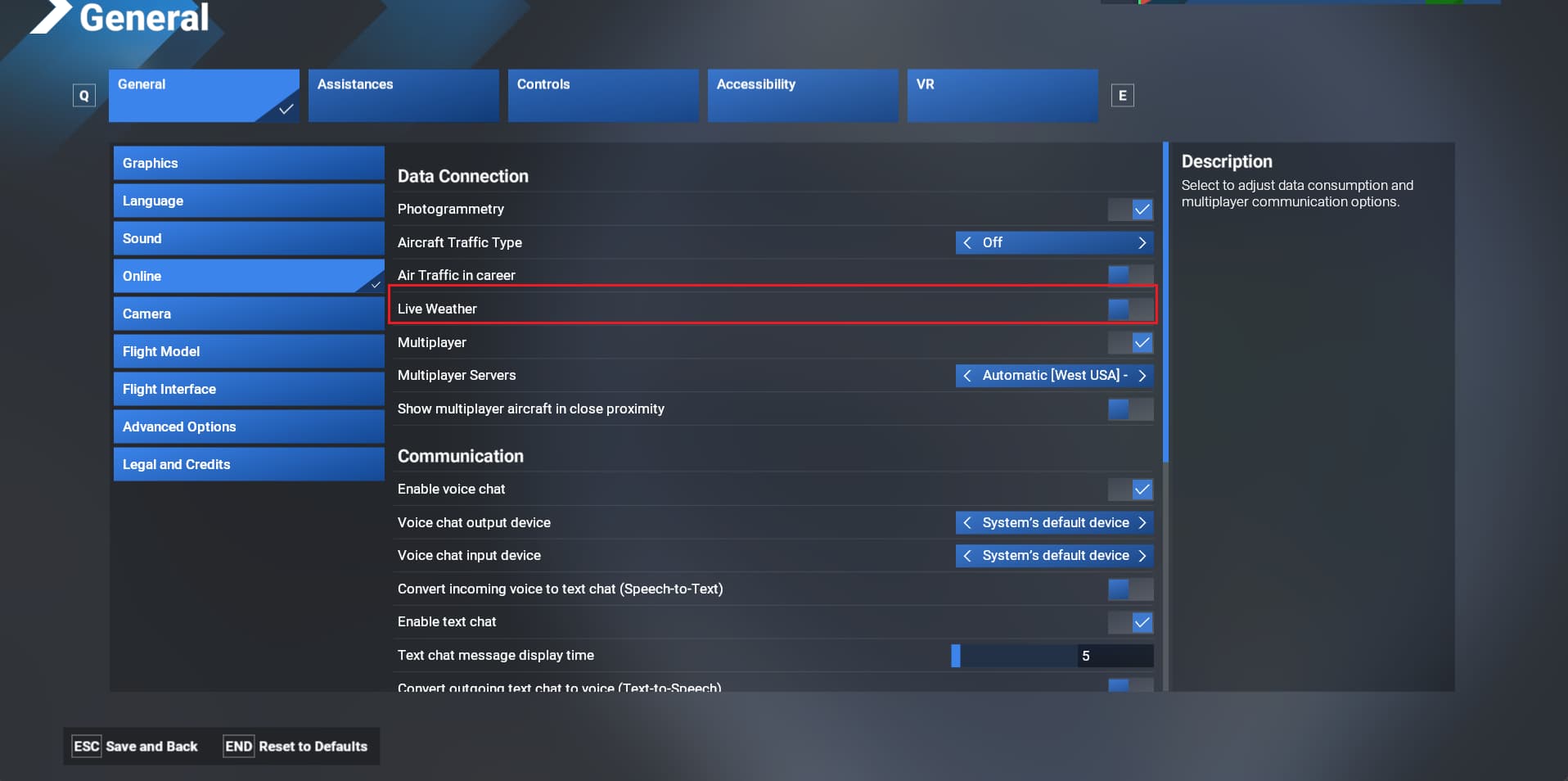Click the E next-tab key icon
The height and width of the screenshot is (781, 1568).
coord(1122,96)
